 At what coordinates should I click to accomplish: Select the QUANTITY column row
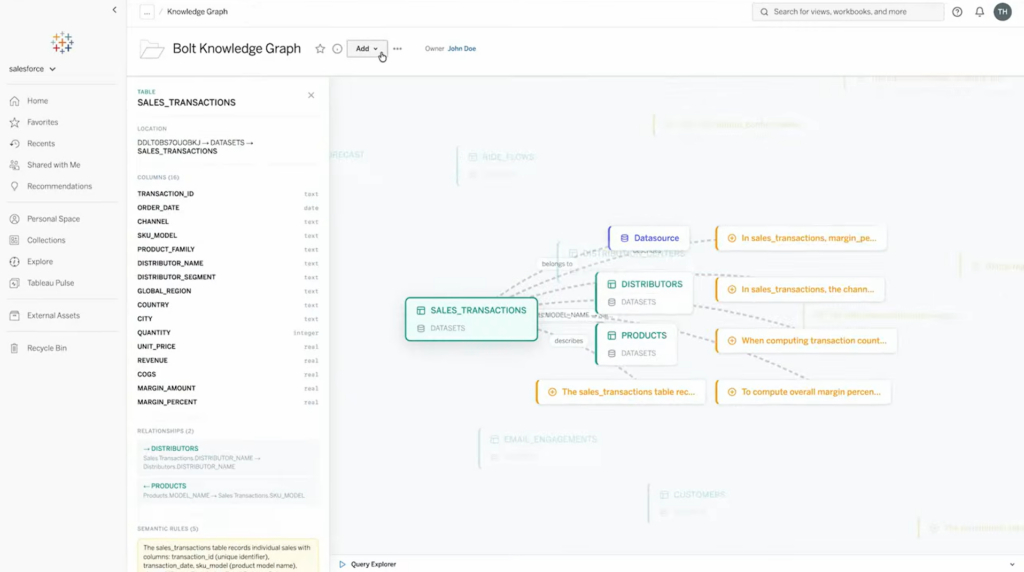tap(228, 333)
